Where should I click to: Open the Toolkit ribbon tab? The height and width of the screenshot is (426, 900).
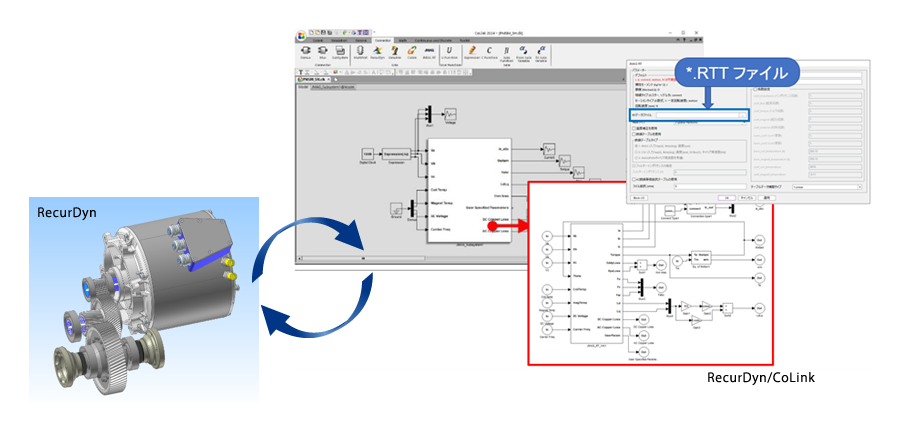click(x=465, y=41)
